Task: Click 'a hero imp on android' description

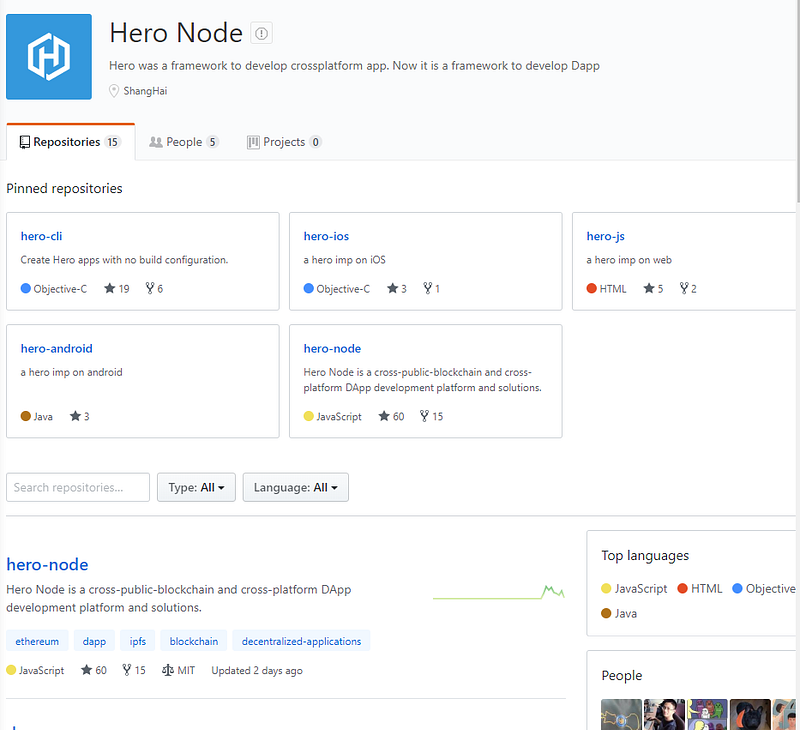Action: click(71, 372)
